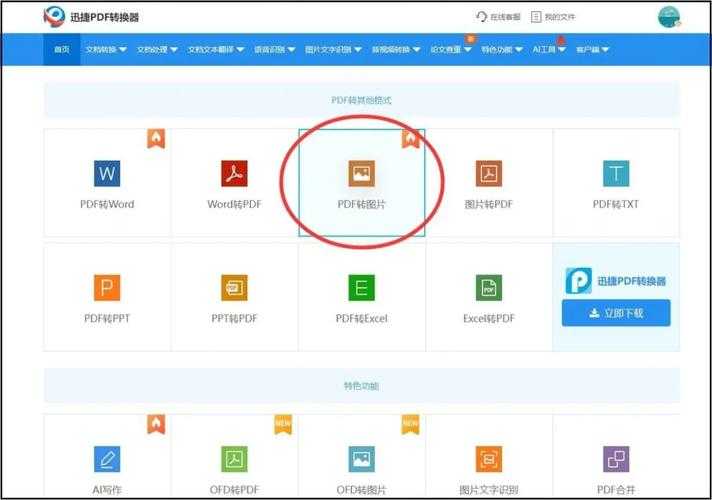
Task: Open the PDF合并 purple icon
Action: (616, 459)
